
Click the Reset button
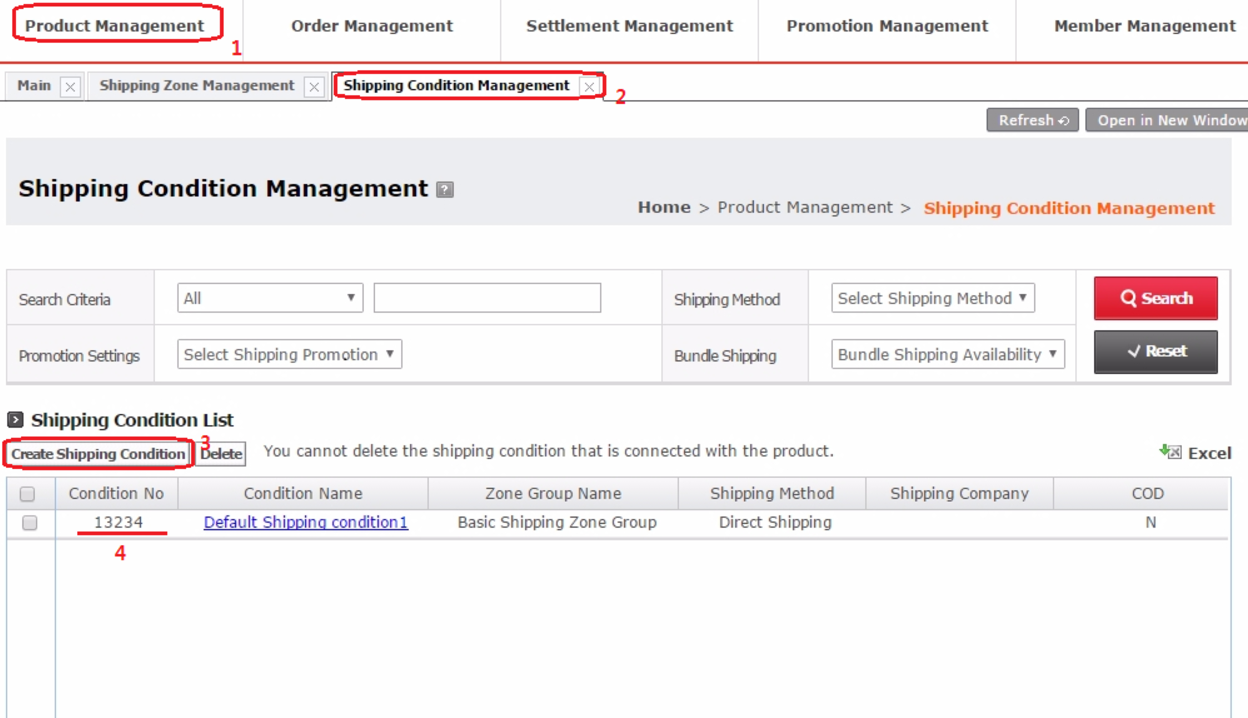[1156, 352]
